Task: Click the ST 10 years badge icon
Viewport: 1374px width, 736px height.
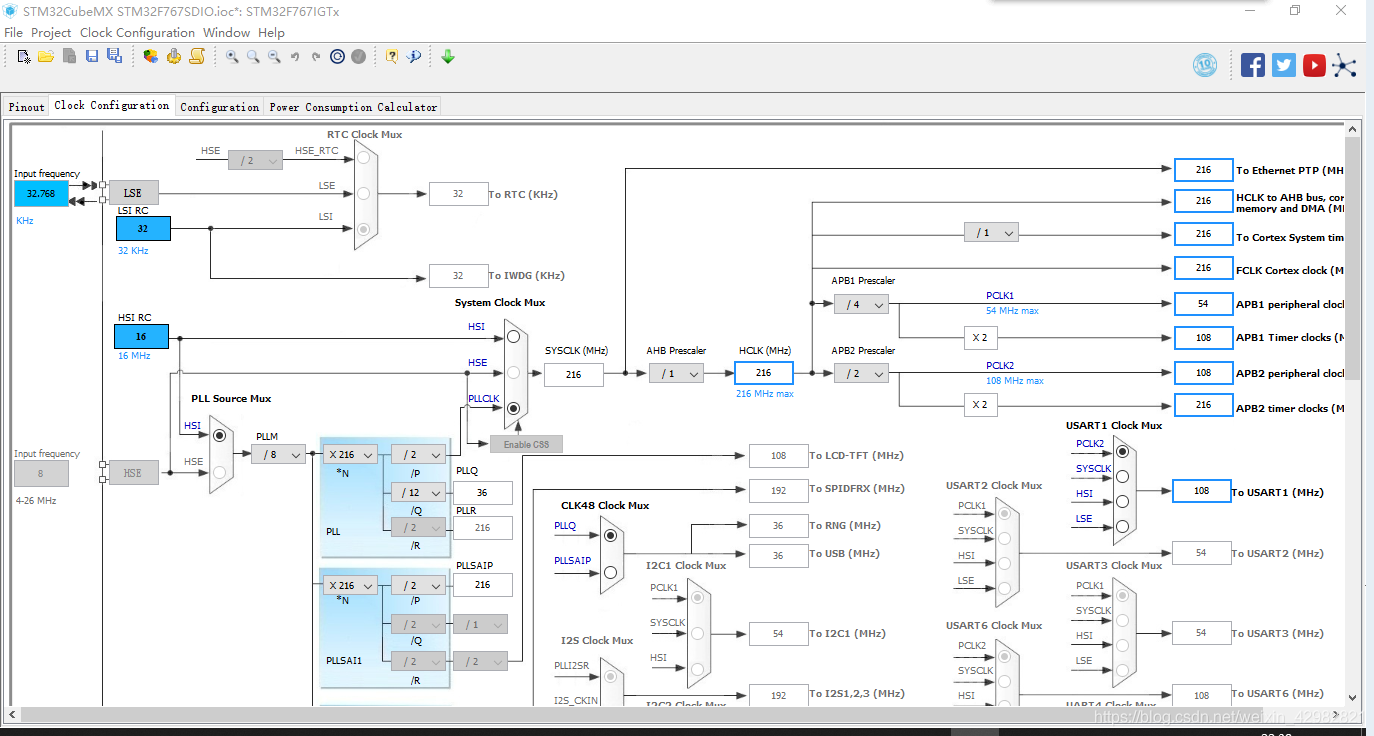Action: pyautogui.click(x=1205, y=65)
